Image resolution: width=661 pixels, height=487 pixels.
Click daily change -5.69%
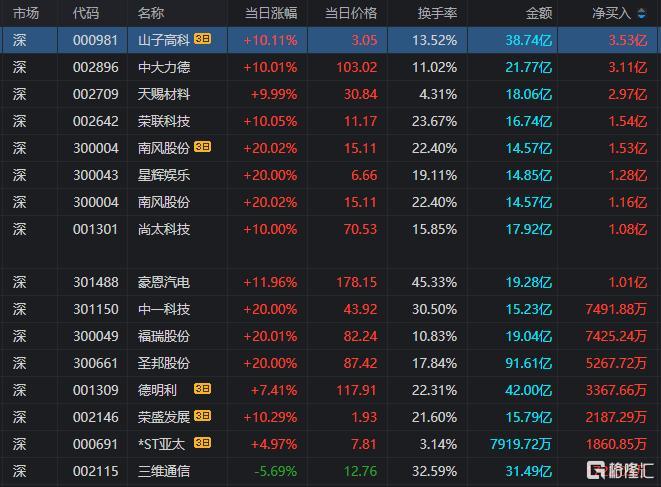tap(276, 471)
